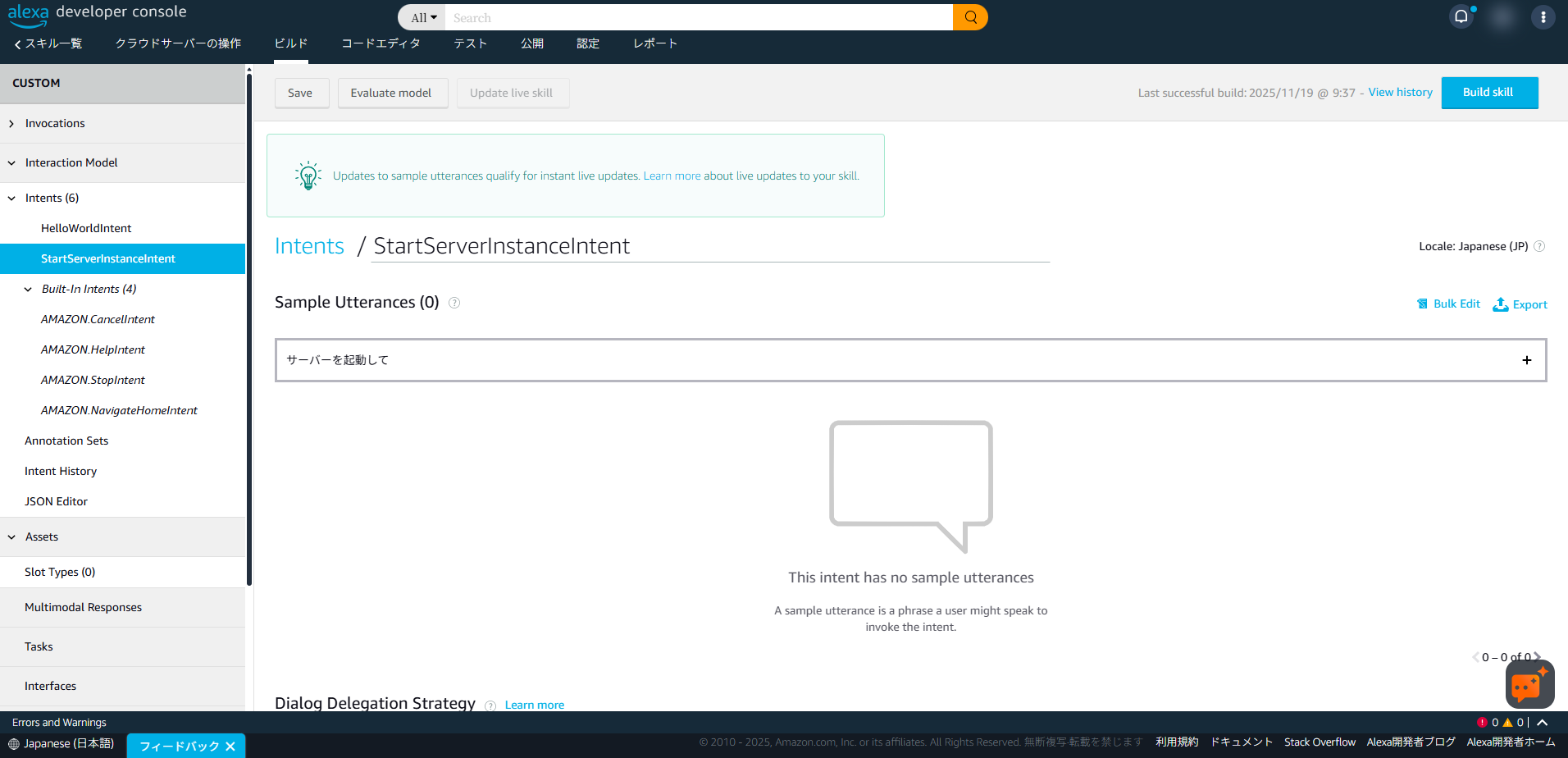The height and width of the screenshot is (758, 1568).
Task: Collapse the Built-In Intents list
Action: (x=28, y=289)
